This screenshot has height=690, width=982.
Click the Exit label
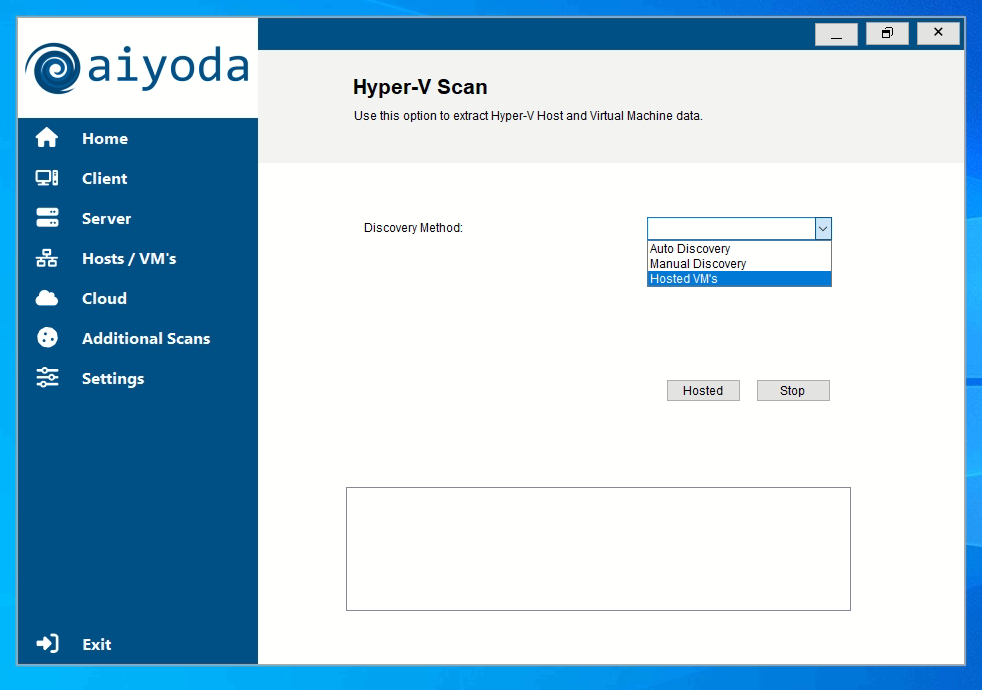pyautogui.click(x=96, y=644)
